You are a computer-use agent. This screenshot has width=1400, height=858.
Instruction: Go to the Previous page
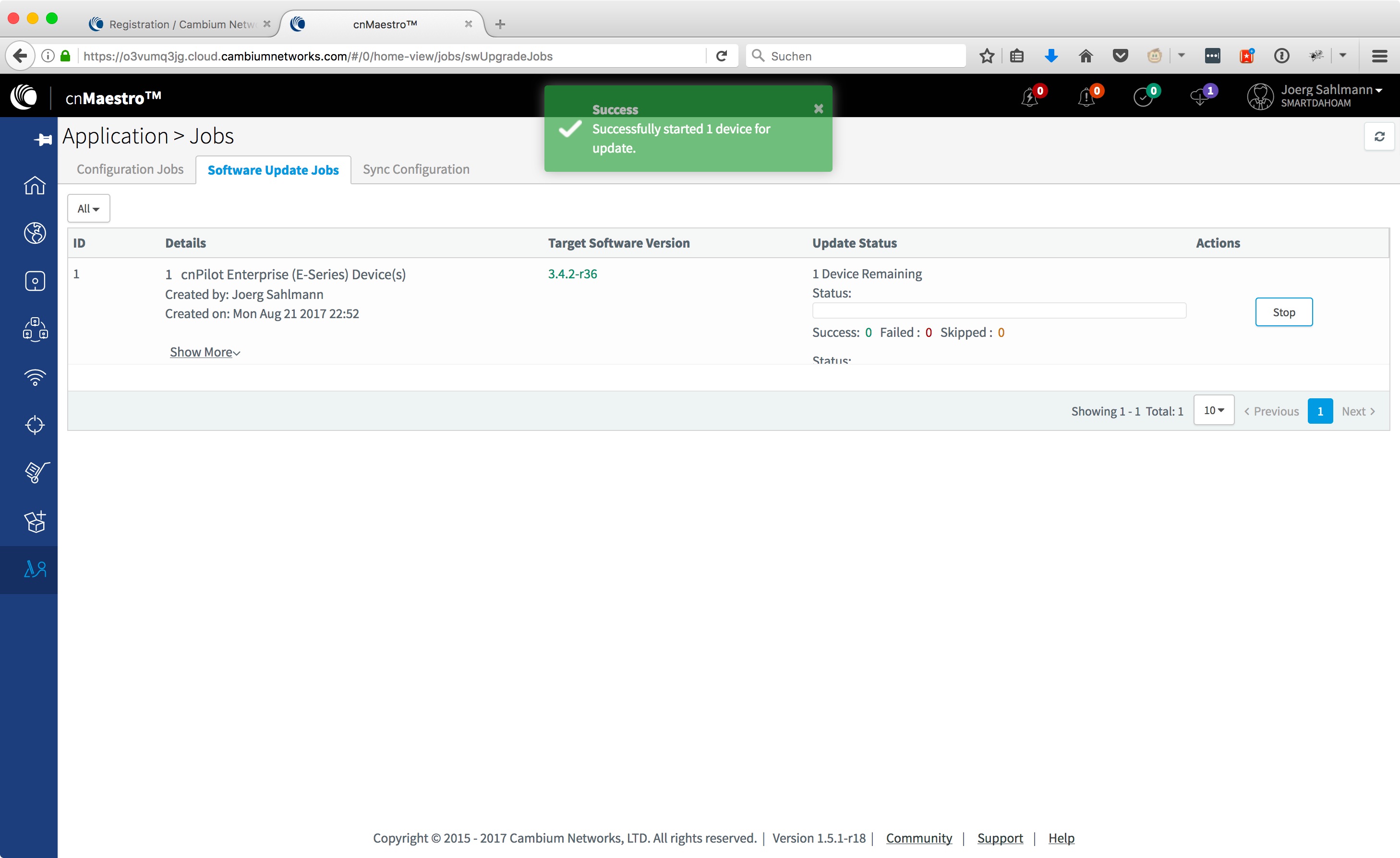point(1271,411)
